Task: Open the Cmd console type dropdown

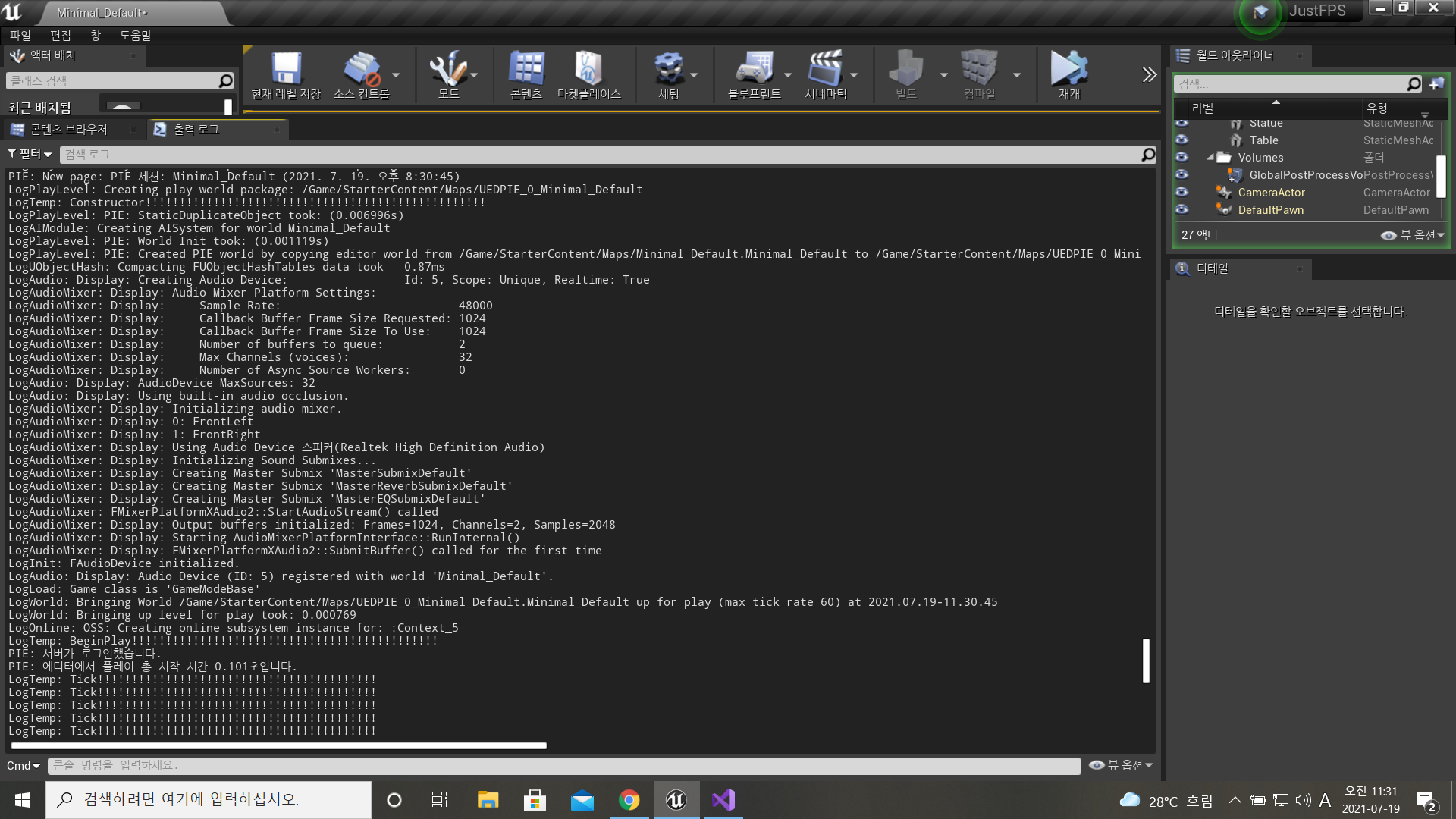Action: [24, 766]
